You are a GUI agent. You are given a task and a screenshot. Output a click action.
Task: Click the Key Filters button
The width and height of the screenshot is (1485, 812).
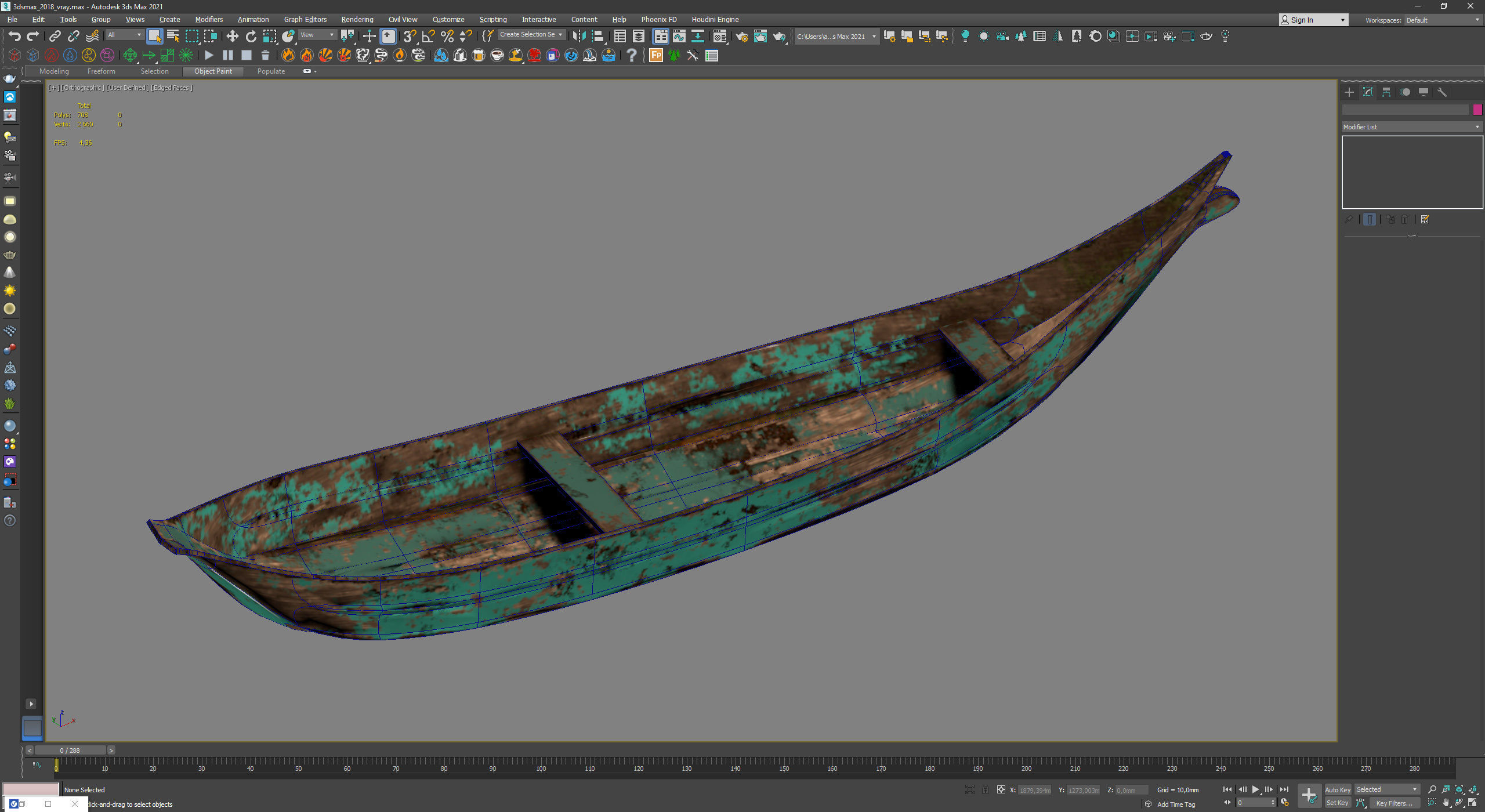click(1393, 803)
